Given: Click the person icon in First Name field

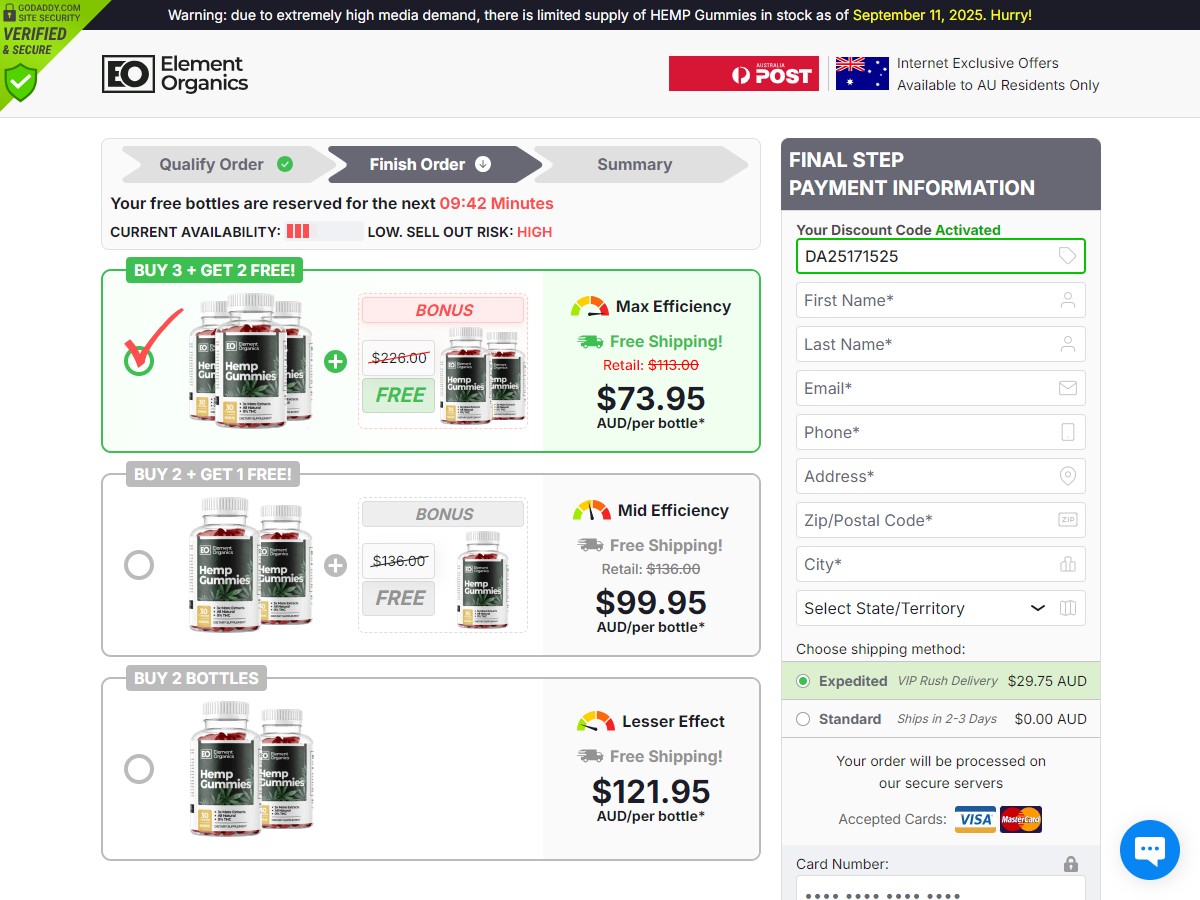Looking at the screenshot, I should tap(1068, 300).
